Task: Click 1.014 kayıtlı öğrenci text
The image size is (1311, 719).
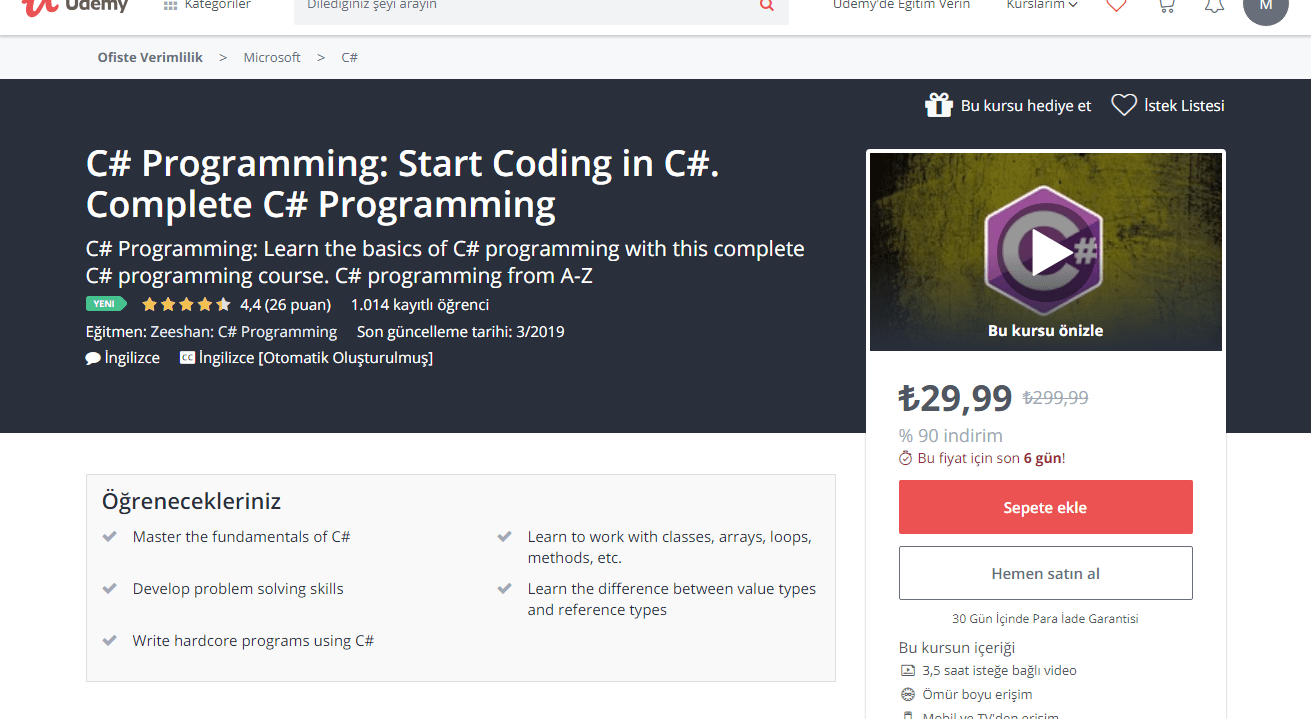Action: coord(420,305)
